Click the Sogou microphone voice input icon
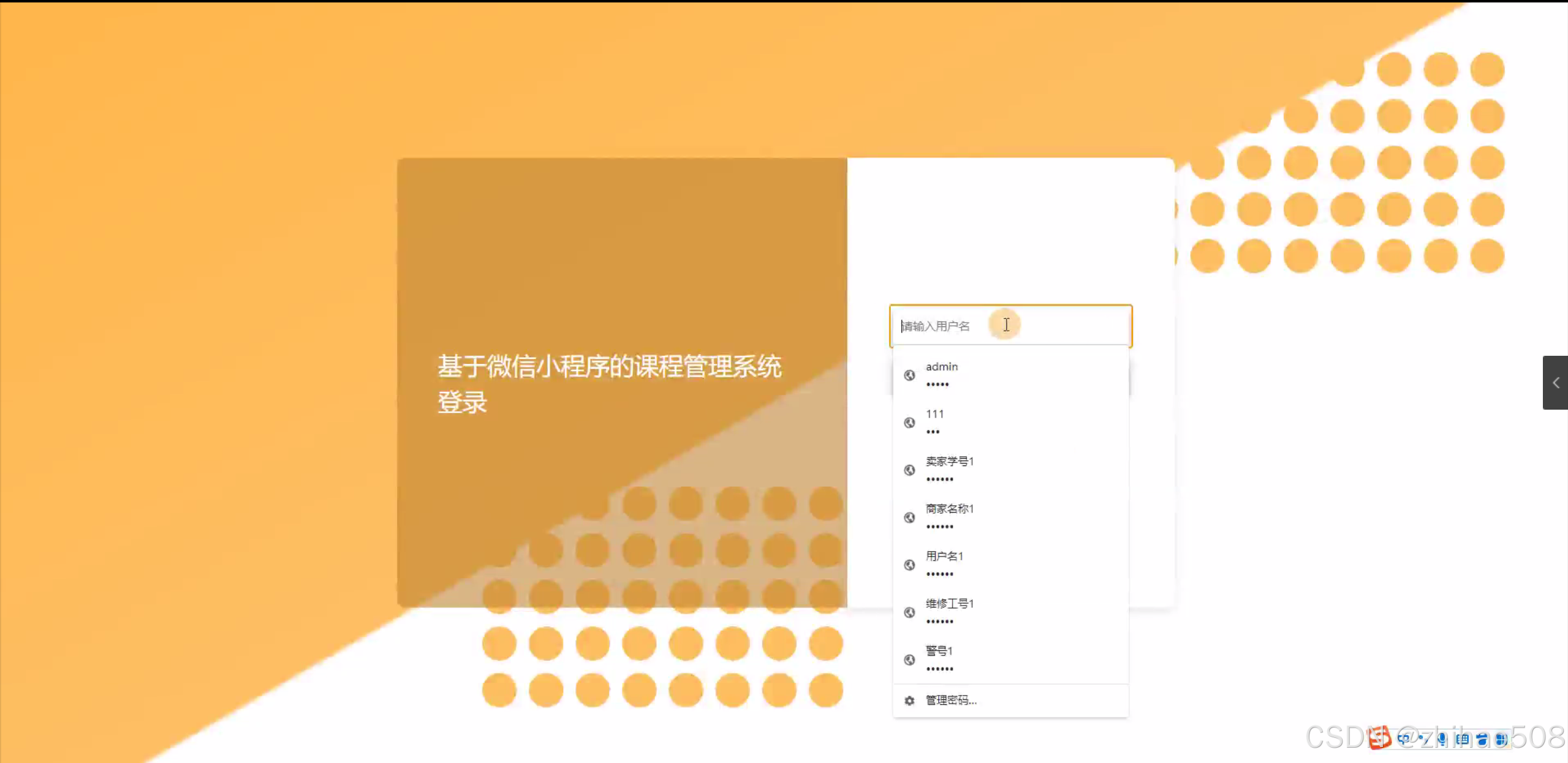 tap(1442, 739)
